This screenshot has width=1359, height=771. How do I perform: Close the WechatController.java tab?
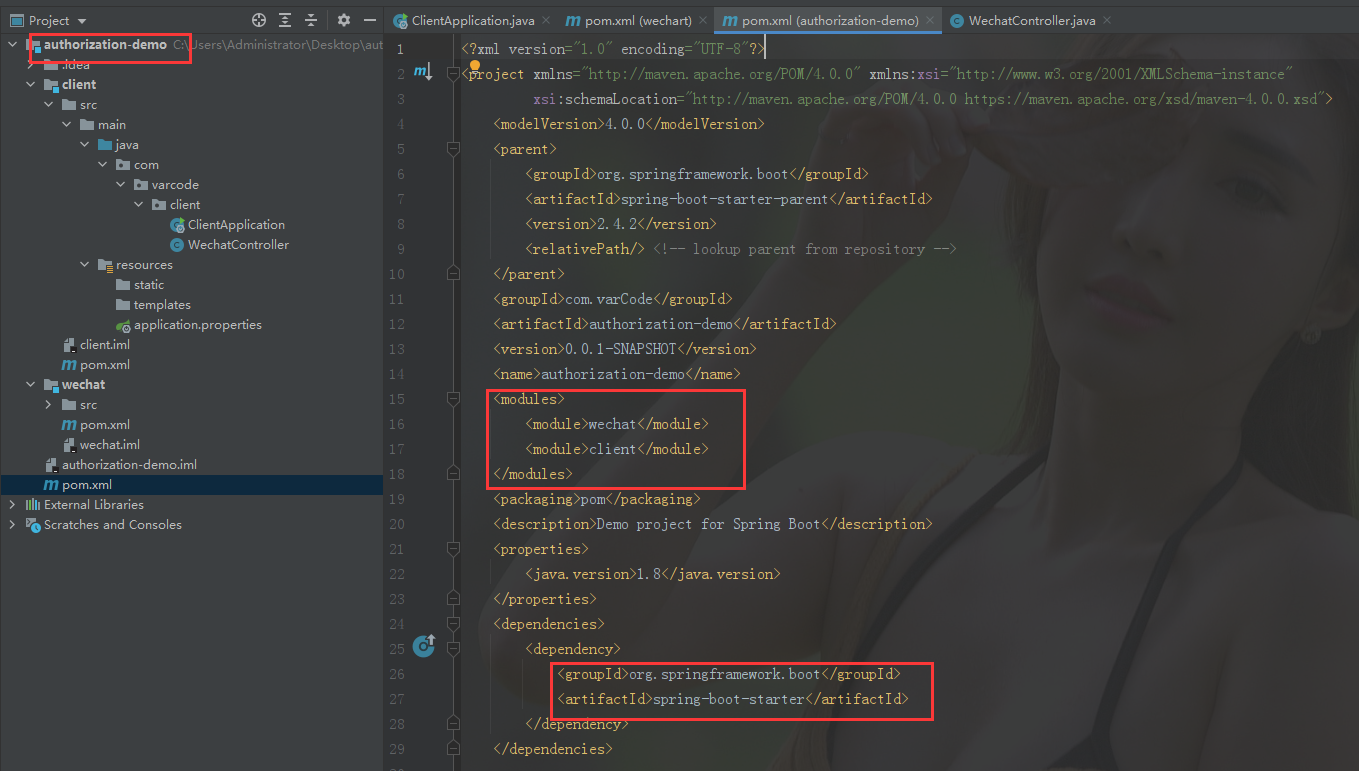click(1109, 20)
